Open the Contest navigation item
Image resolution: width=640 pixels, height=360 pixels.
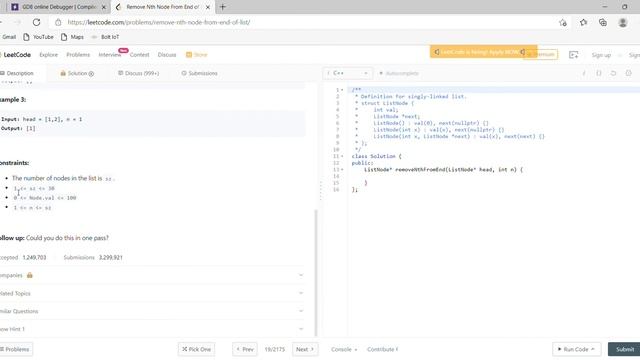tap(140, 55)
